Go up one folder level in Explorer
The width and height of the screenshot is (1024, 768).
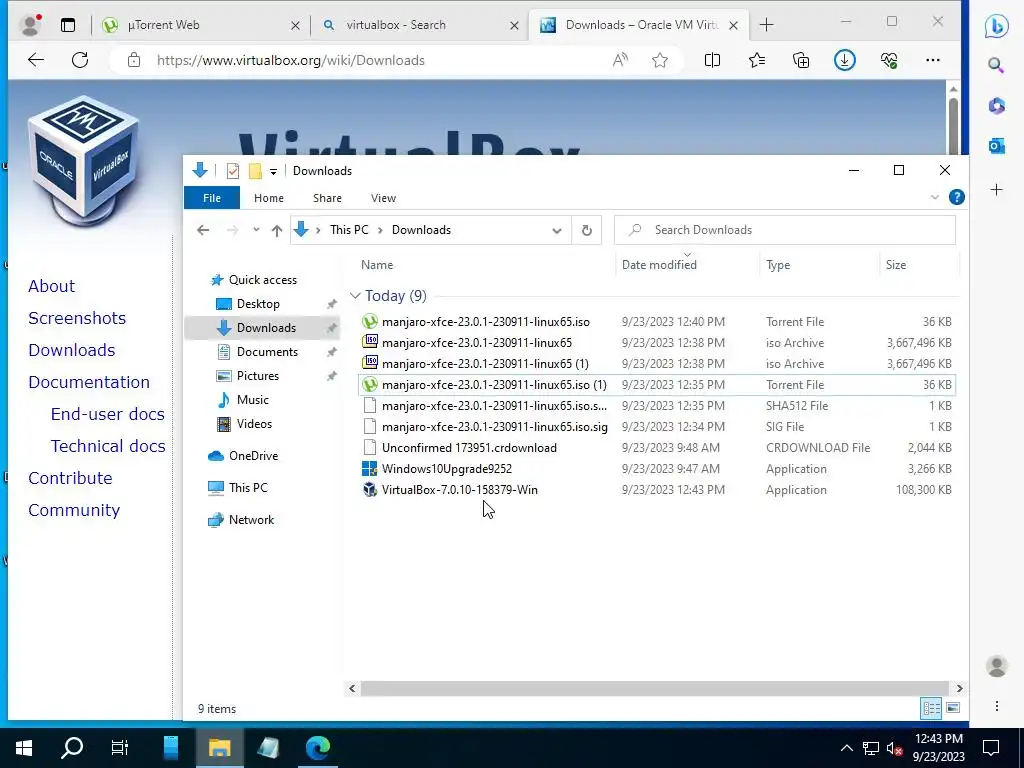coord(277,230)
